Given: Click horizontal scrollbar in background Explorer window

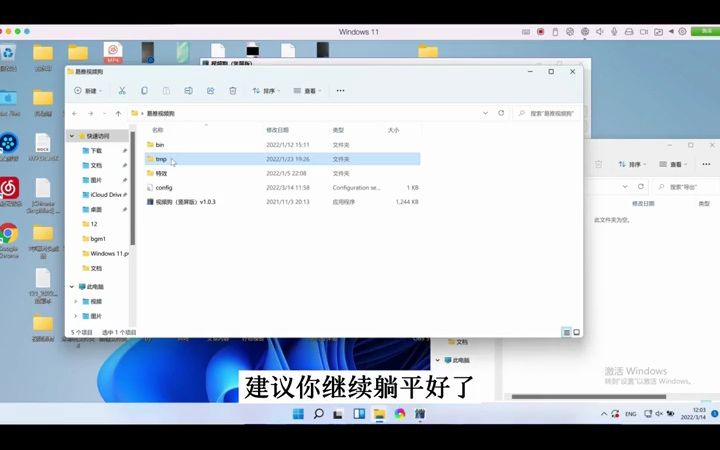Looking at the screenshot, I should [x=589, y=397].
